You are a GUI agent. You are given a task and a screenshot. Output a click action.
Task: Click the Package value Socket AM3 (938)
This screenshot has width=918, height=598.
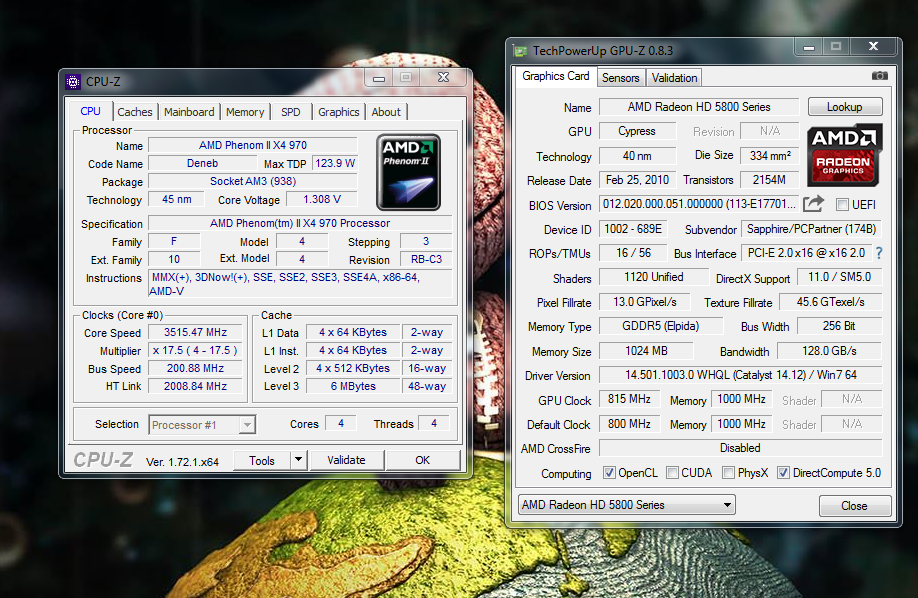[x=253, y=182]
